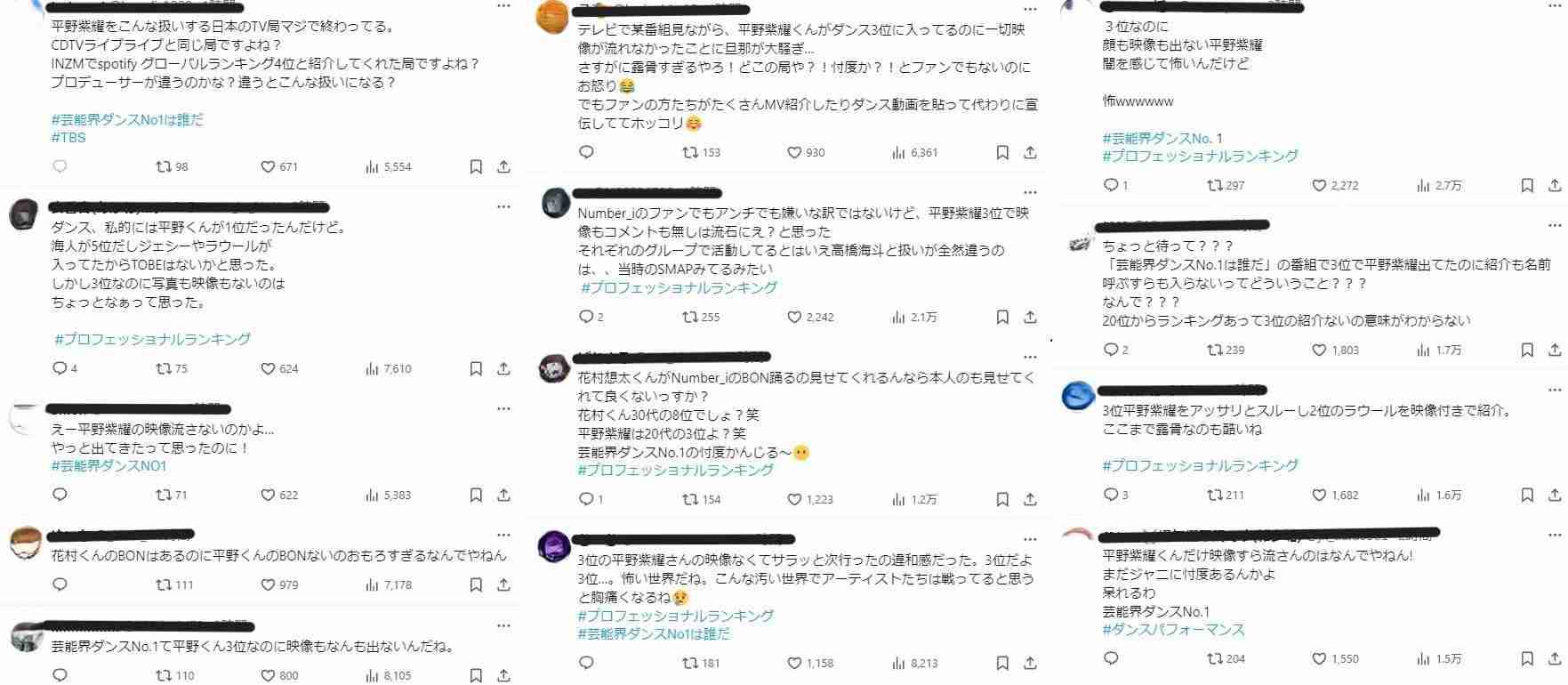Image resolution: width=1568 pixels, height=685 pixels.
Task: Open more options on the #TBS tweet
Action: click(x=503, y=5)
